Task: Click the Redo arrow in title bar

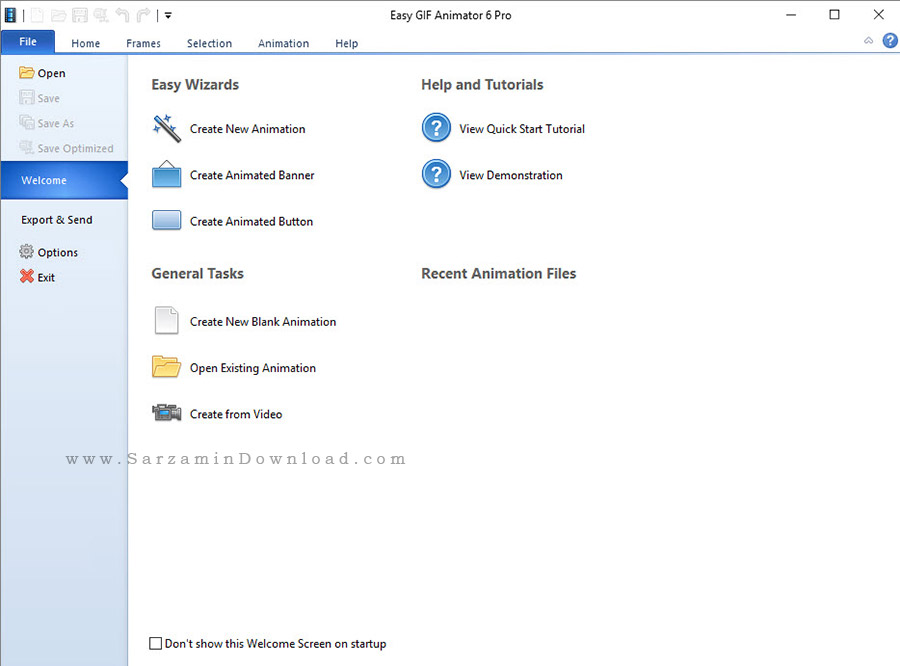Action: (143, 15)
